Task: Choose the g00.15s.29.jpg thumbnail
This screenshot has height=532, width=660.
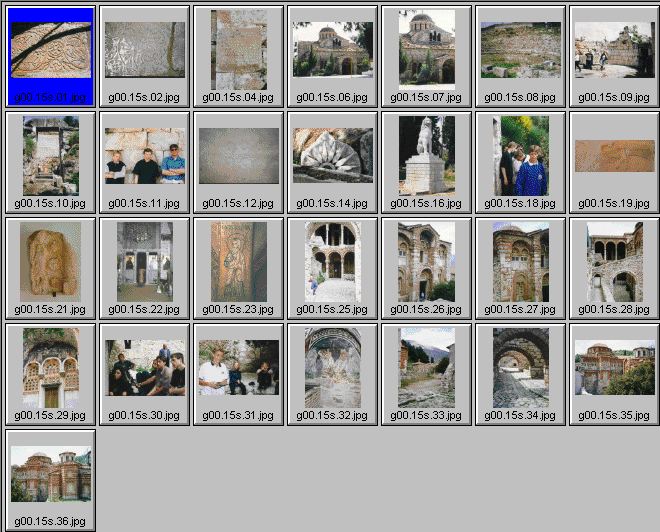Action: [50, 368]
